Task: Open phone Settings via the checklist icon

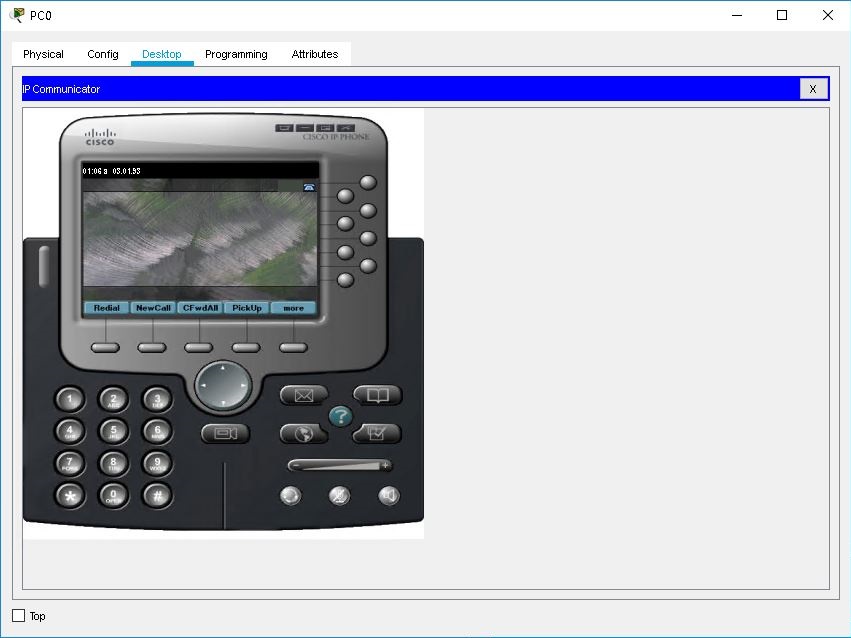Action: (x=377, y=434)
